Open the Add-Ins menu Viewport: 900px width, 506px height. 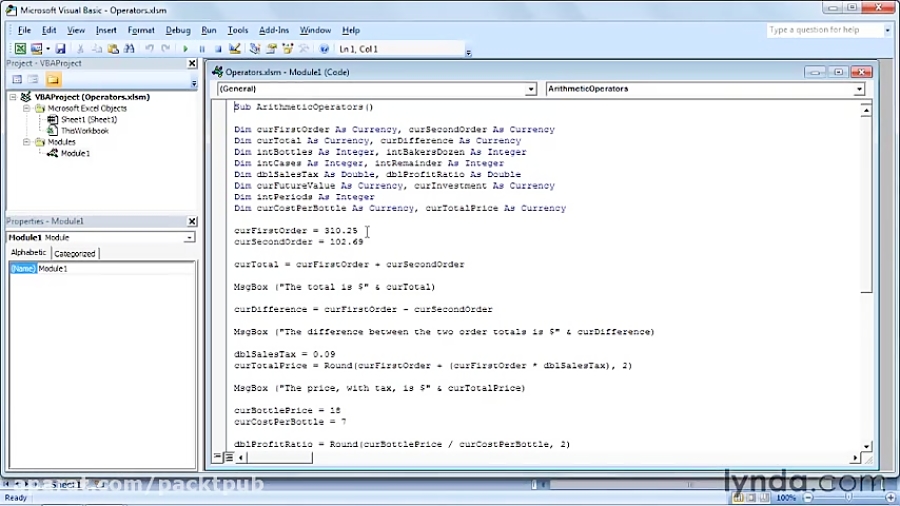pyautogui.click(x=274, y=30)
